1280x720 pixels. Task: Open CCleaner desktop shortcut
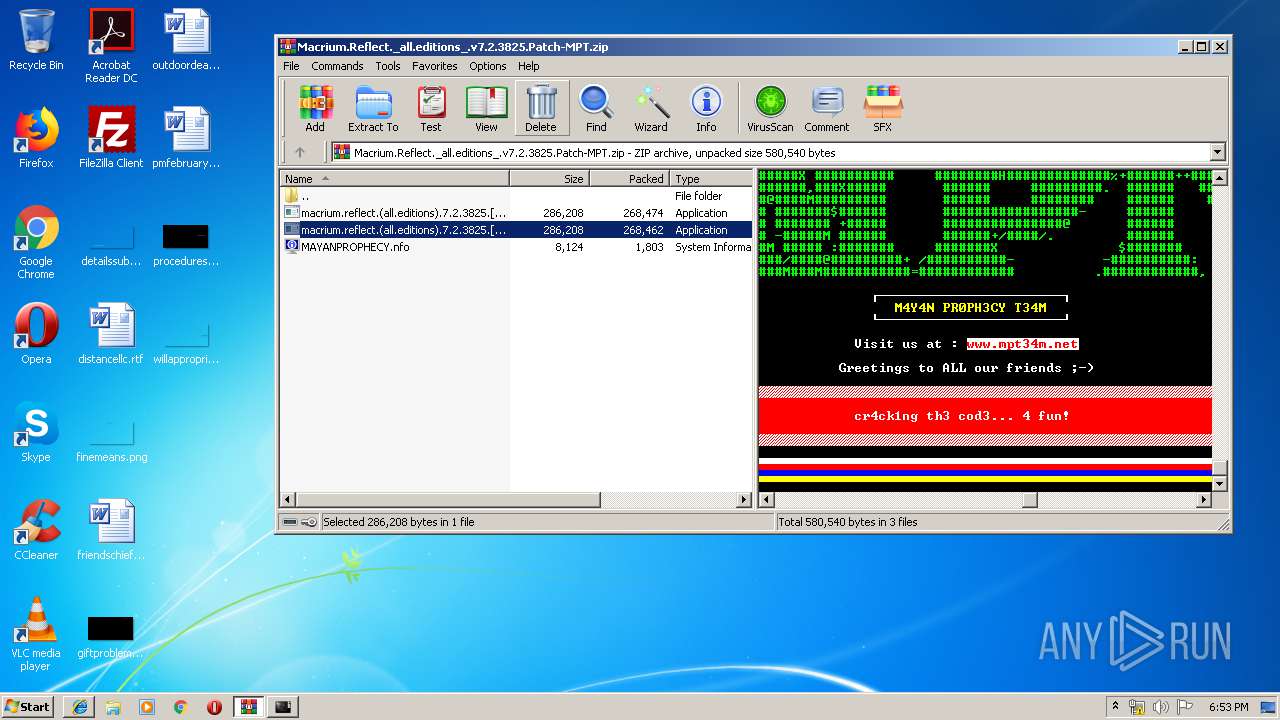click(36, 530)
